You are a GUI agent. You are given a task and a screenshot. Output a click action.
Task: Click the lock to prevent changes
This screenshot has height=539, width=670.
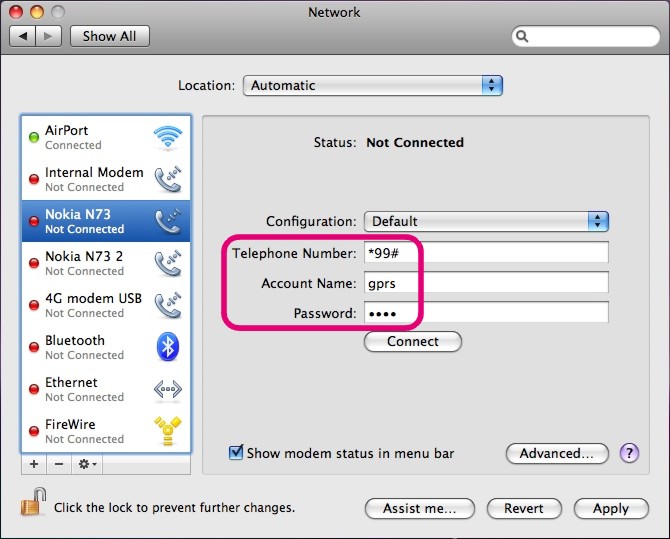(x=33, y=502)
